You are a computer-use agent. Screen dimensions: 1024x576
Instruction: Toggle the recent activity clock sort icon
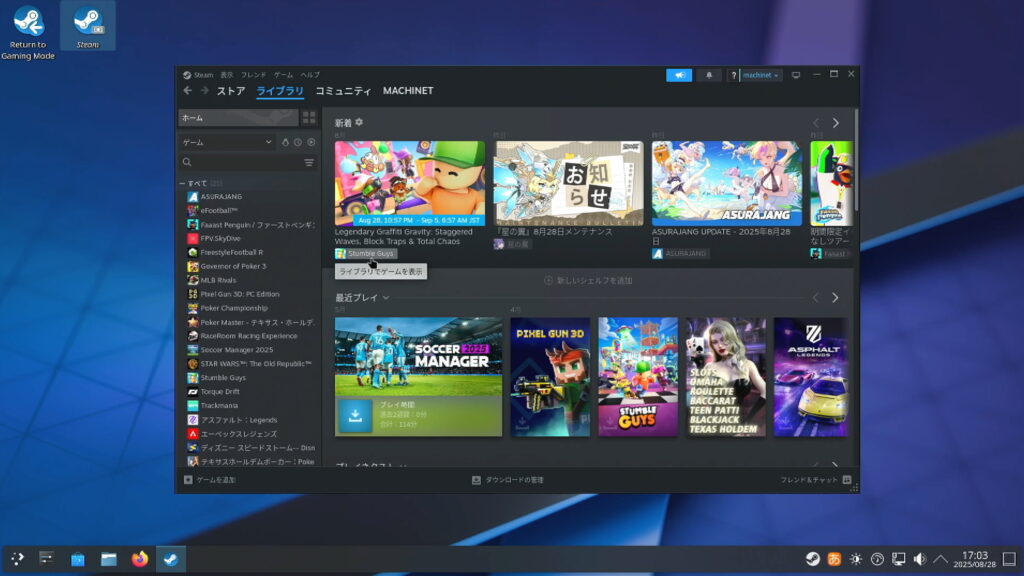point(298,143)
